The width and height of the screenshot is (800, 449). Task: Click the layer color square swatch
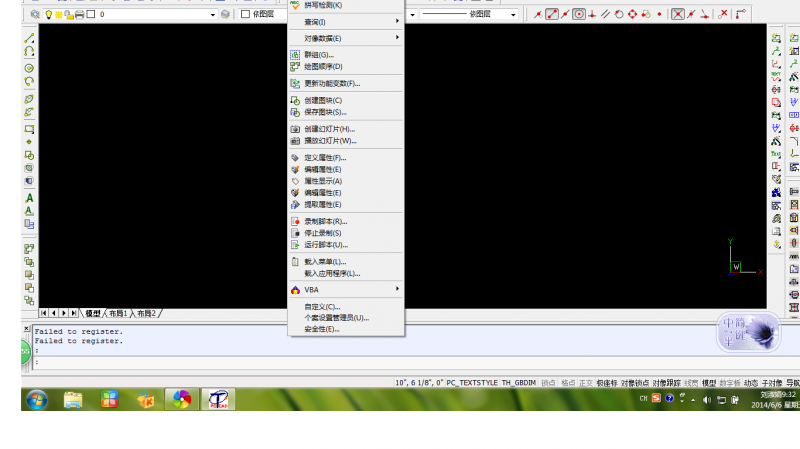tap(91, 14)
